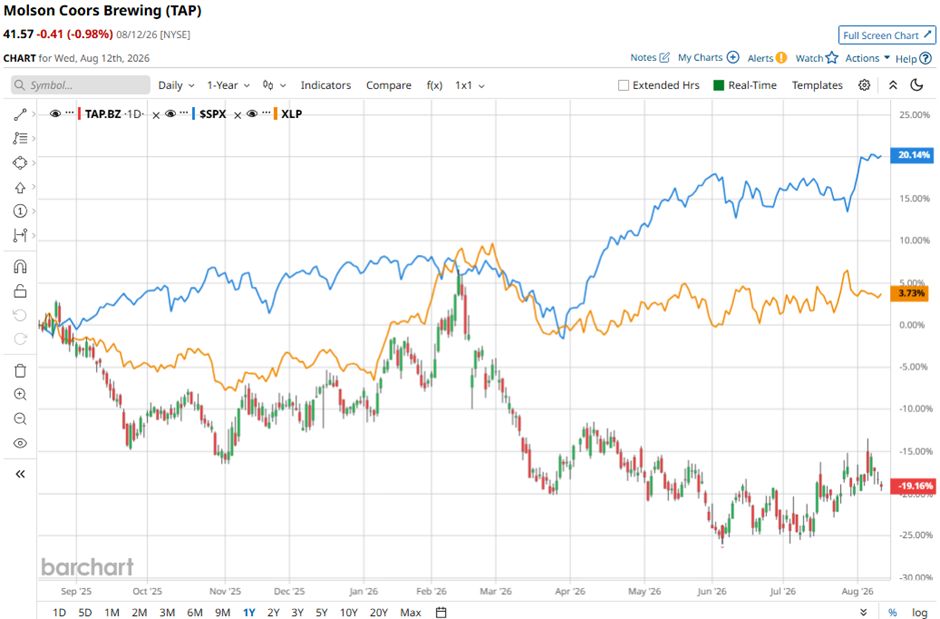Click the orange XLP color marker

[x=275, y=114]
